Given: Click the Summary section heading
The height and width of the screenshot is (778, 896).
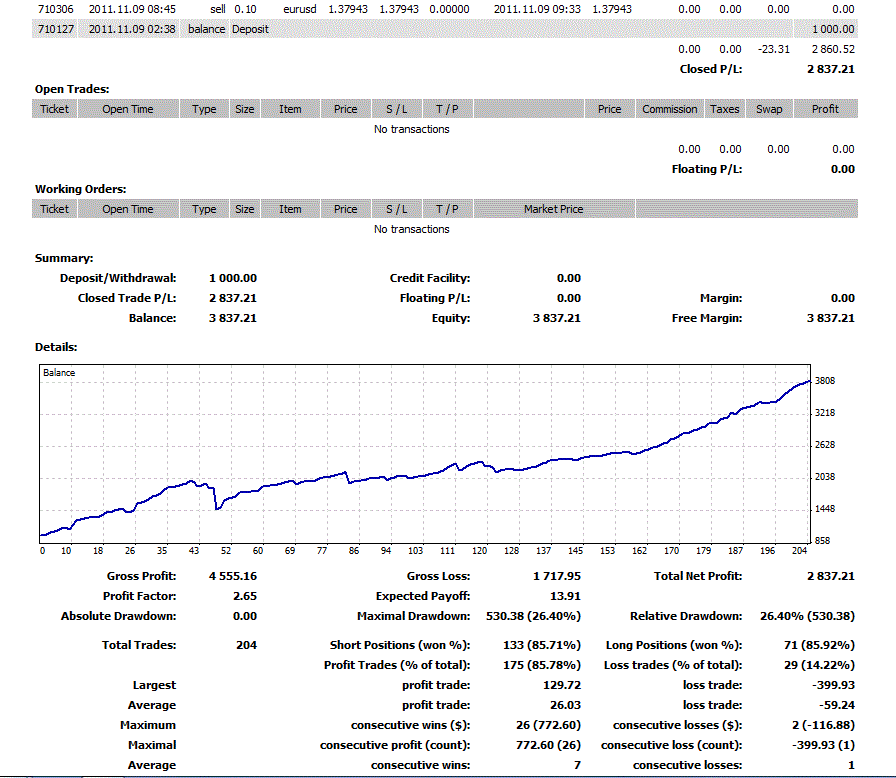Looking at the screenshot, I should 64,258.
